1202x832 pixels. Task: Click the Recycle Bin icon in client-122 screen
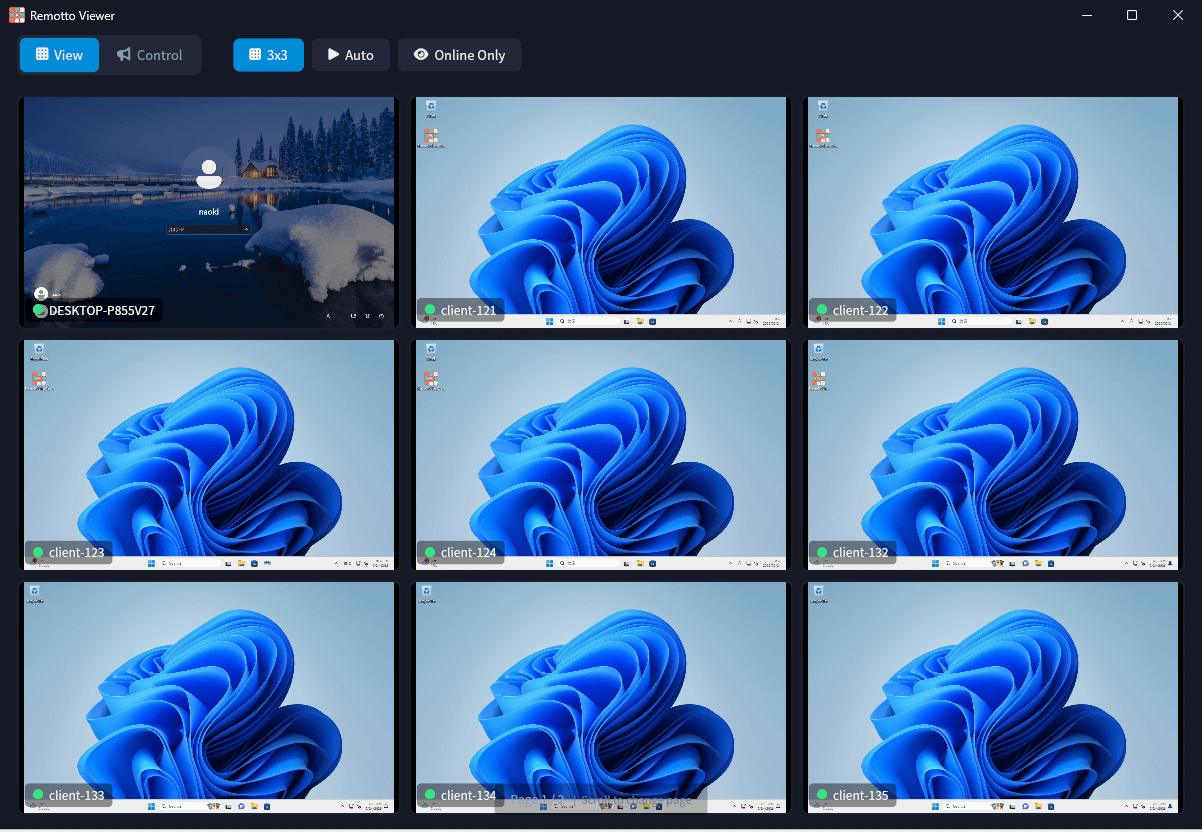(822, 106)
